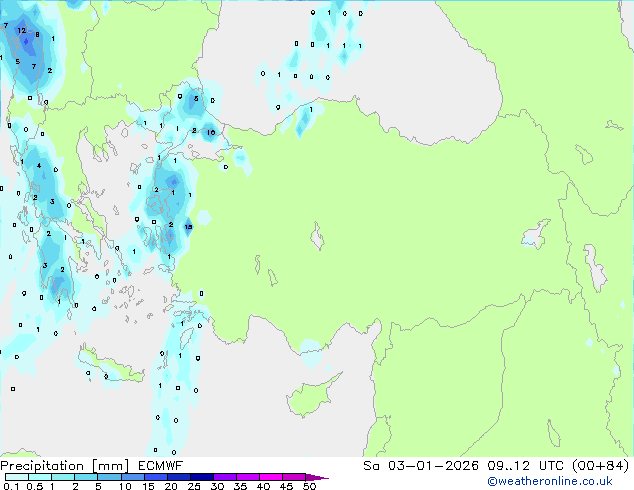The height and width of the screenshot is (490, 634).
Task: Click the '[mm]' unit label
Action: [111, 466]
